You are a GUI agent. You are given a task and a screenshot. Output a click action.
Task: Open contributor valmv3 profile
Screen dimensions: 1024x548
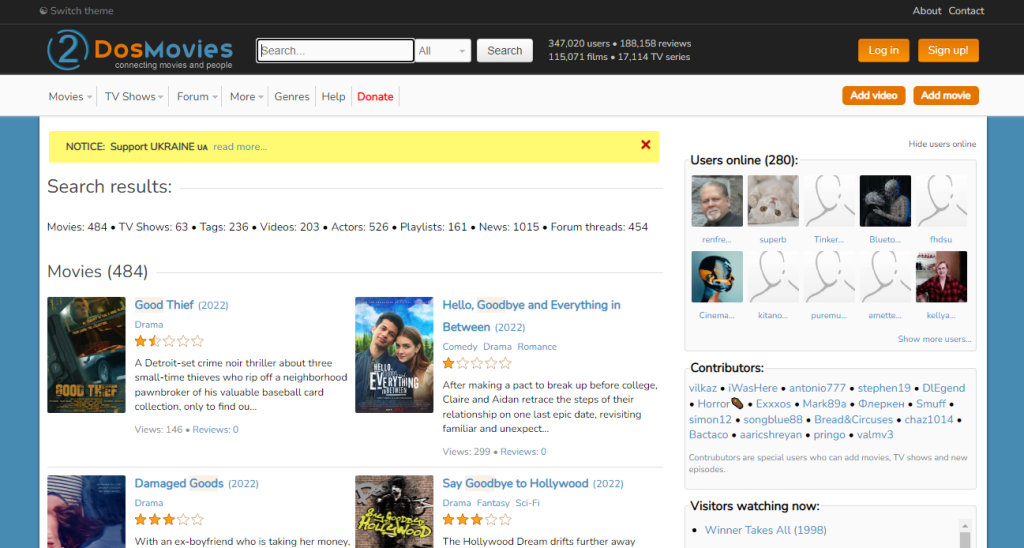[875, 435]
